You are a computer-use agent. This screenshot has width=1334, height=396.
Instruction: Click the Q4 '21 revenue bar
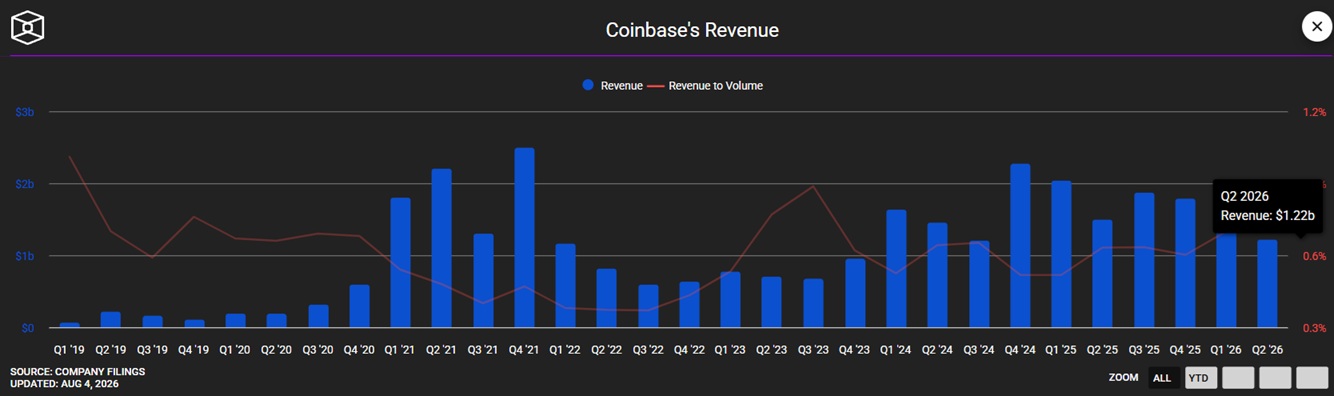(x=524, y=238)
